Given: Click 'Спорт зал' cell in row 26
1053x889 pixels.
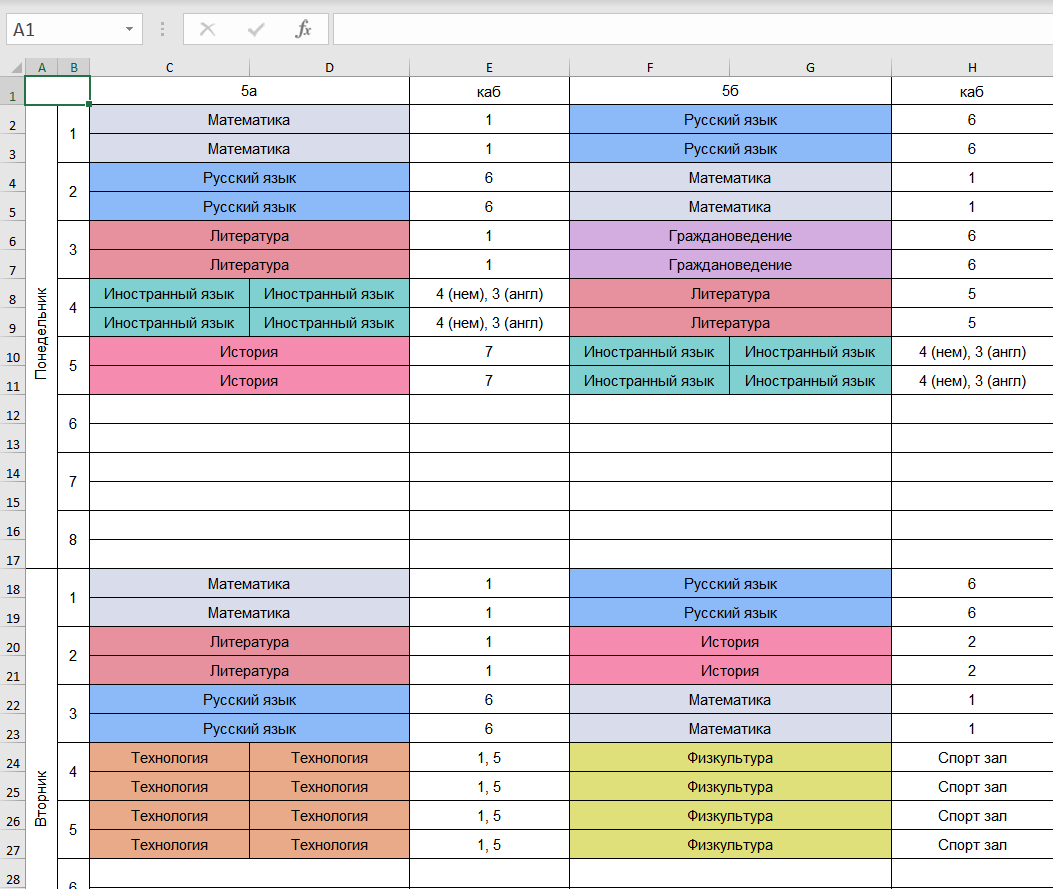Looking at the screenshot, I should tap(972, 816).
